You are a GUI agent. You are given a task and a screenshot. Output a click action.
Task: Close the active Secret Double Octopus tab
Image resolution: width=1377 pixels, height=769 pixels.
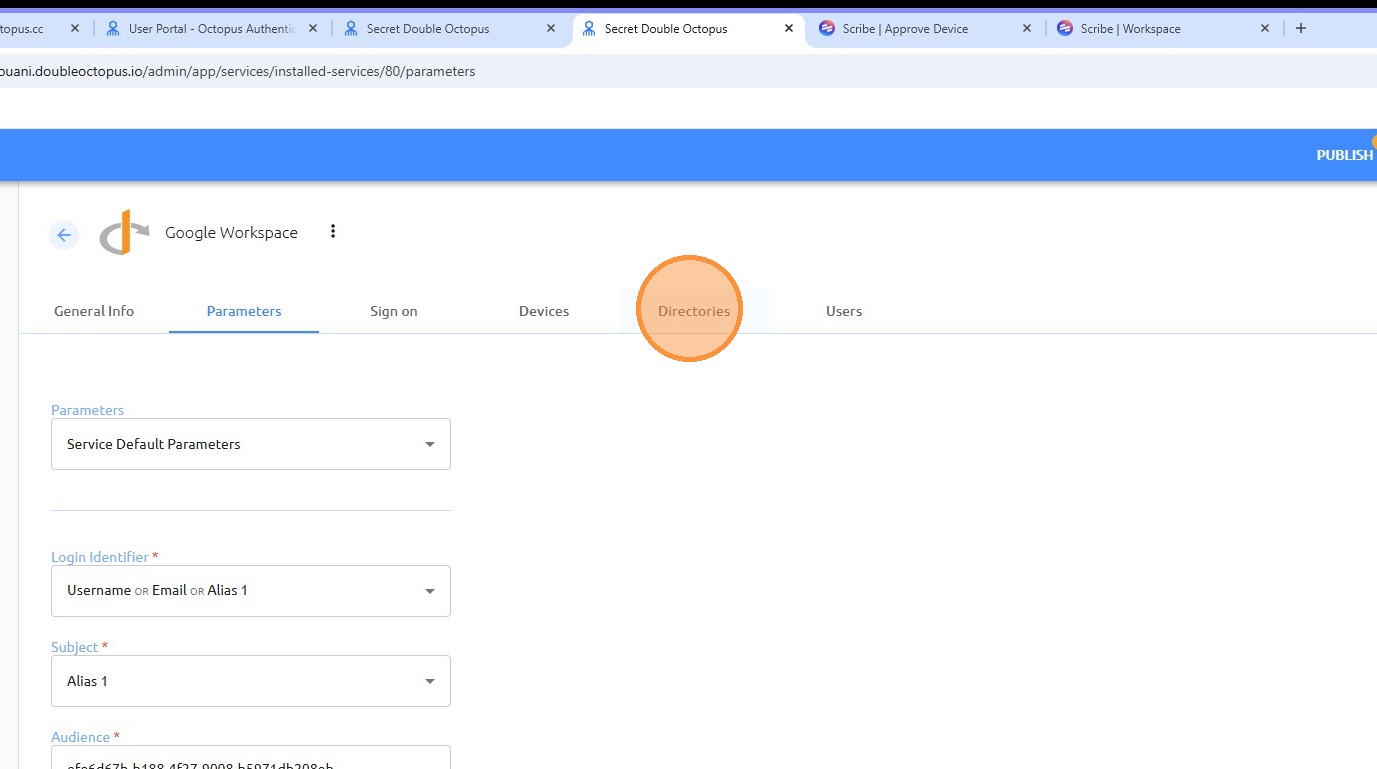click(x=789, y=29)
